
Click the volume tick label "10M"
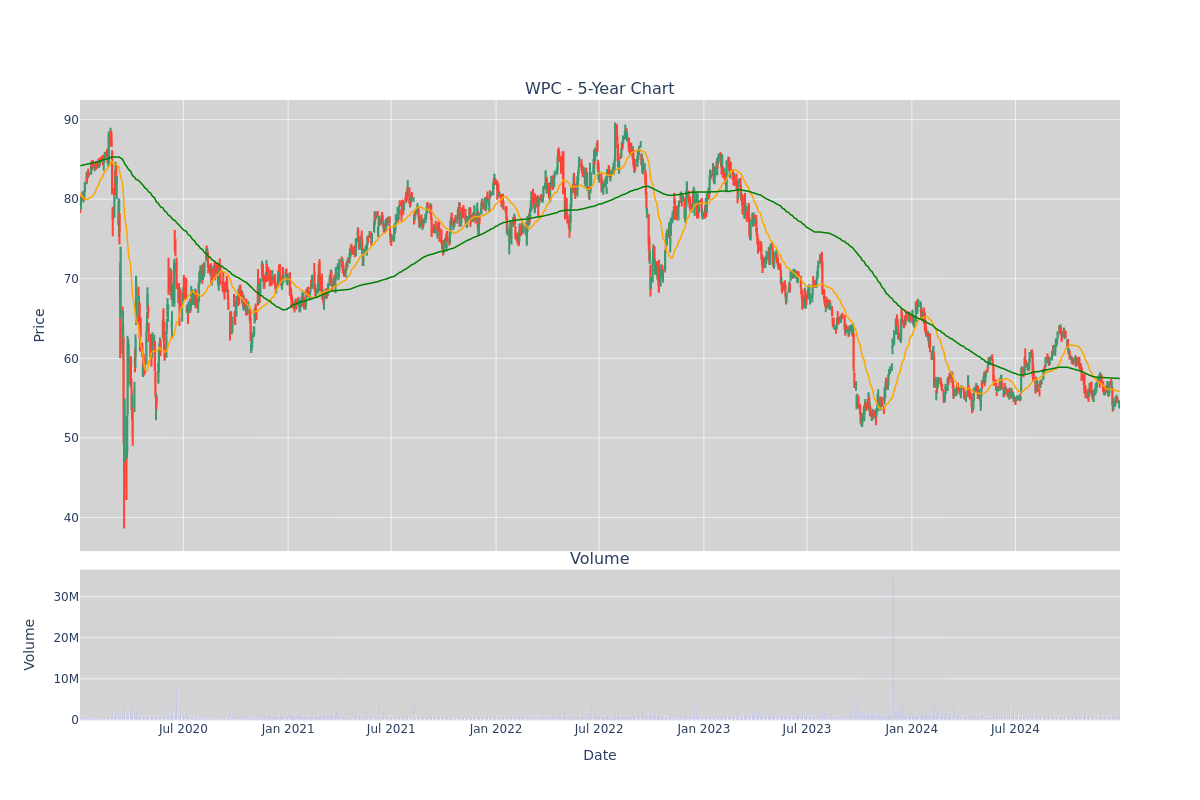coord(66,679)
